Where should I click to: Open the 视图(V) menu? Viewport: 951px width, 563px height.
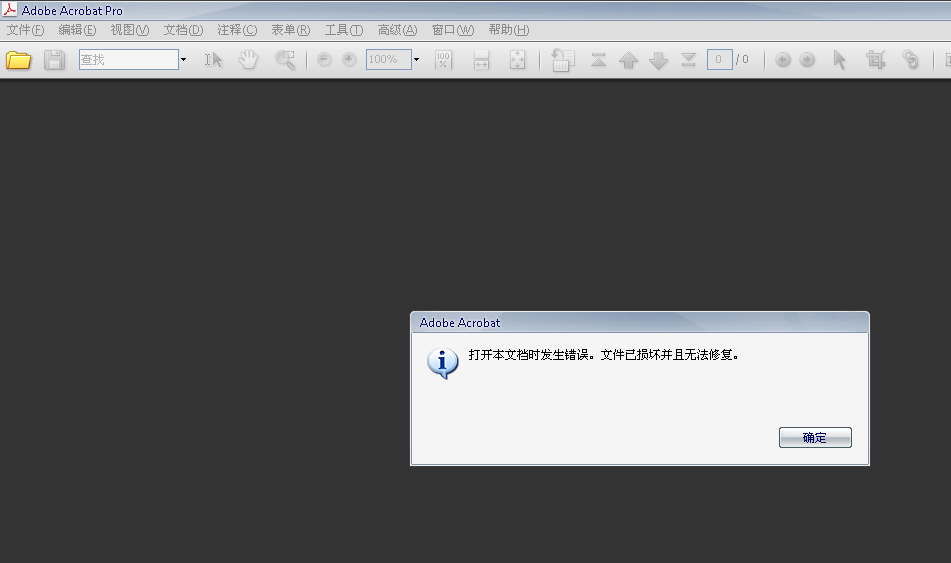[130, 30]
